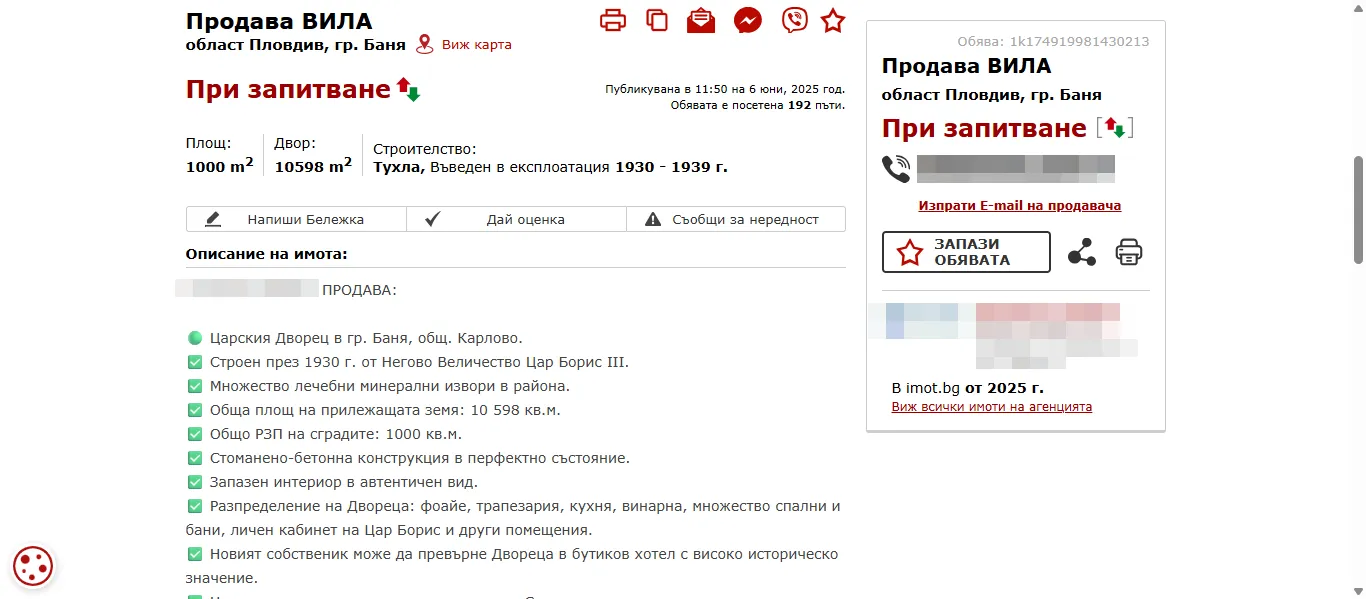Click bracketed price history arrows in sidebar
This screenshot has height=599, width=1366.
point(1115,128)
